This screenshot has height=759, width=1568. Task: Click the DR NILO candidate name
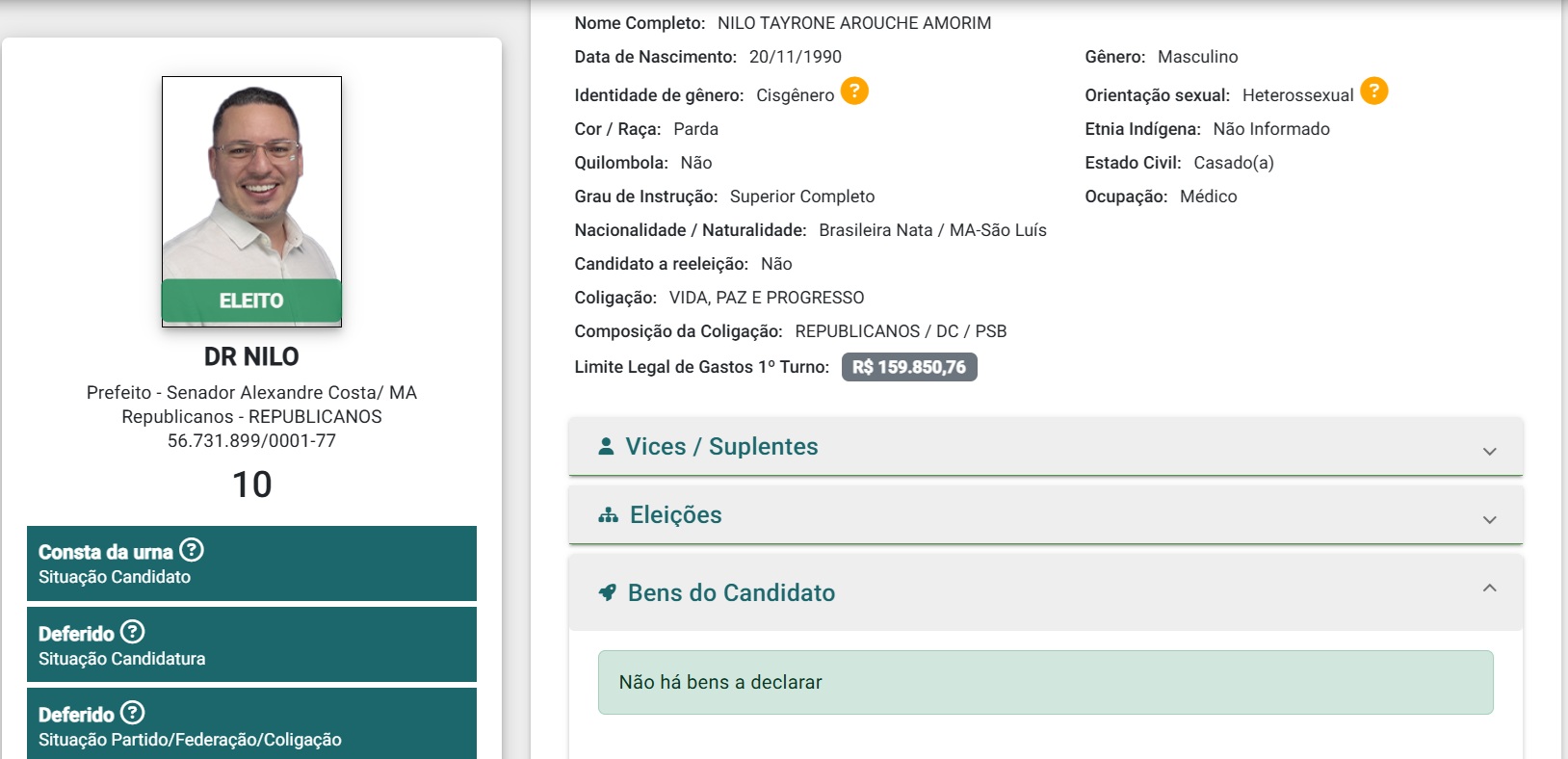tap(251, 356)
